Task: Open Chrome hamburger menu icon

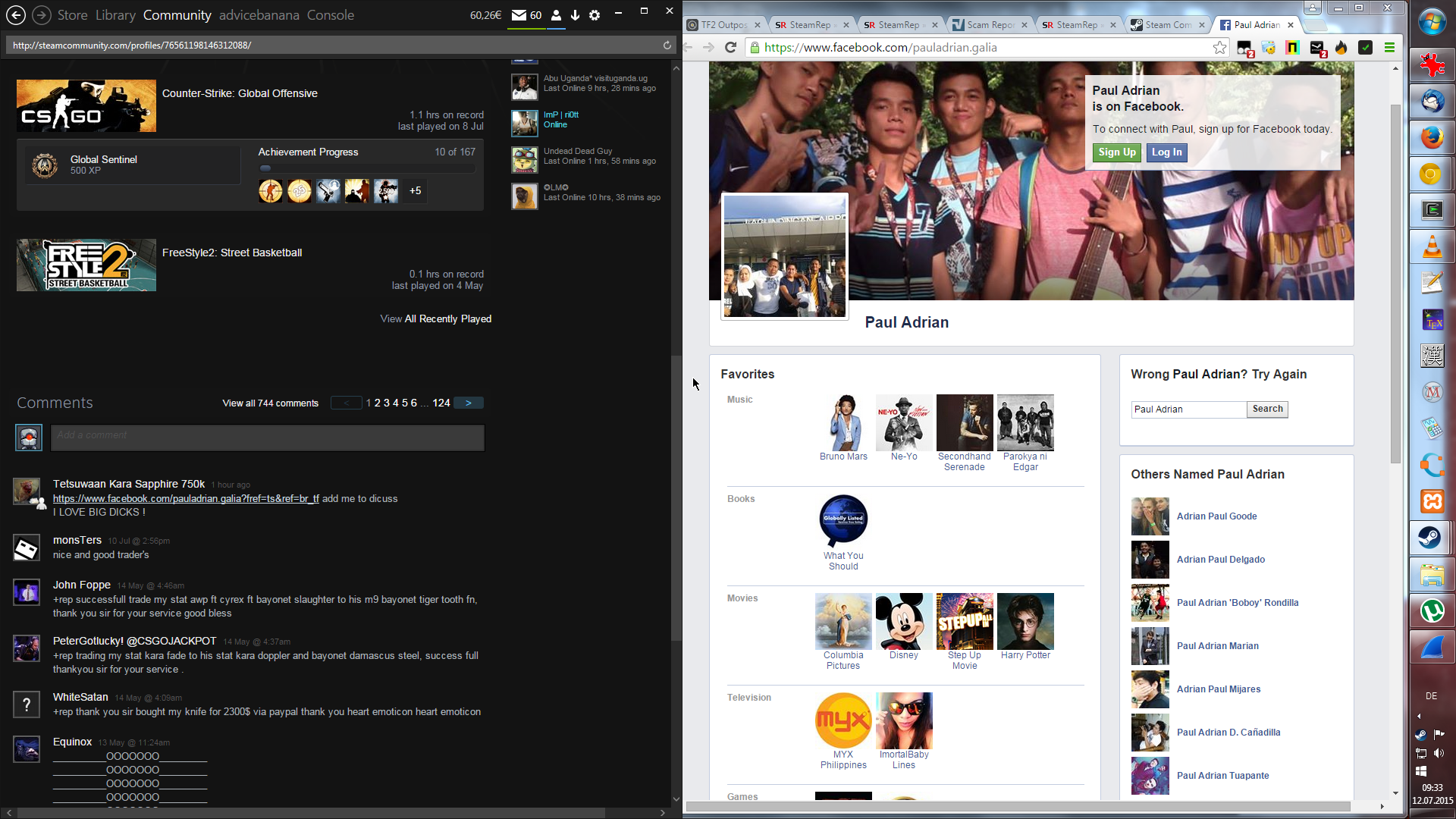Action: [x=1389, y=48]
